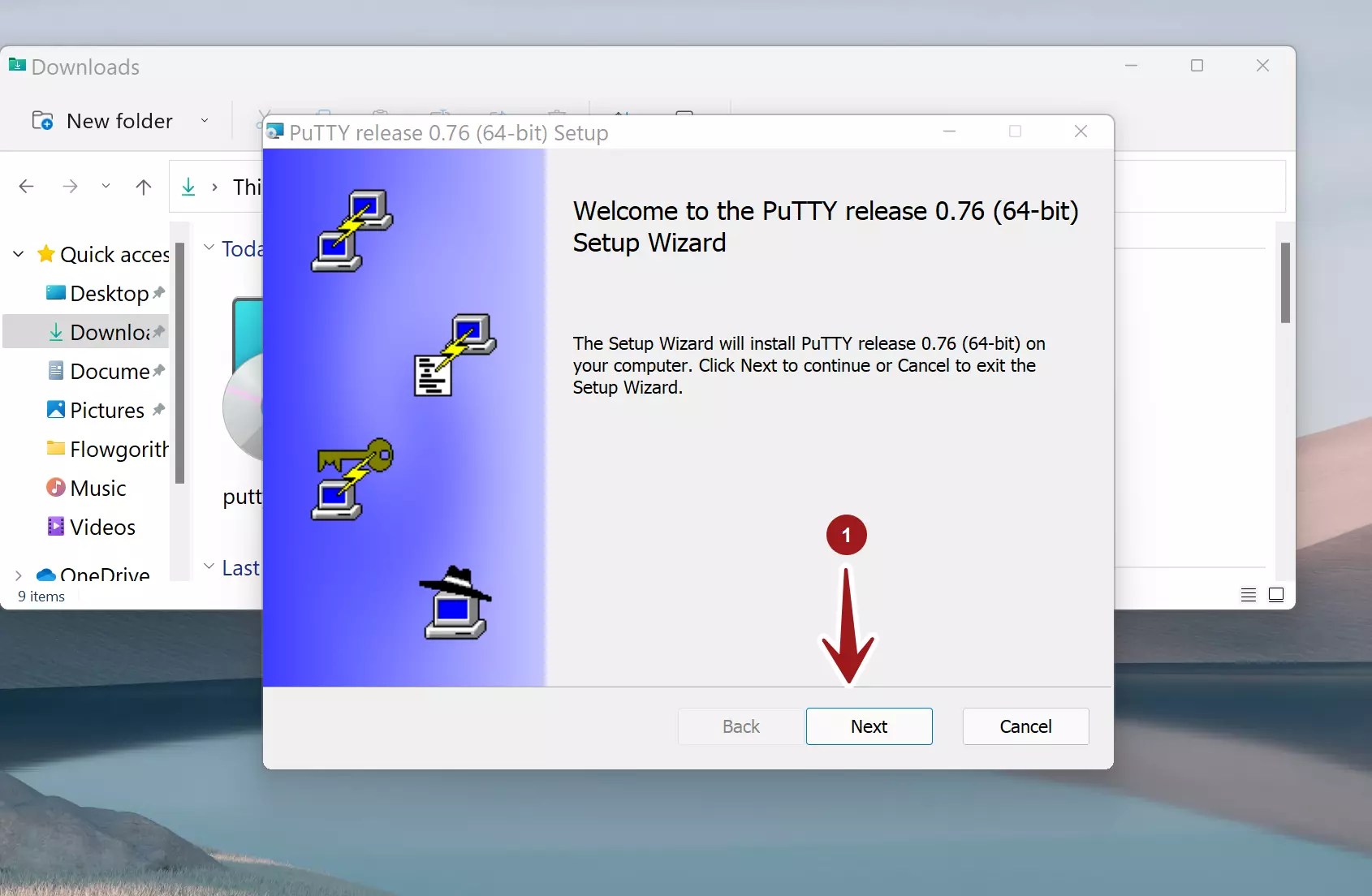Expand the New folder dropdown chevron
1372x896 pixels.
coord(203,120)
